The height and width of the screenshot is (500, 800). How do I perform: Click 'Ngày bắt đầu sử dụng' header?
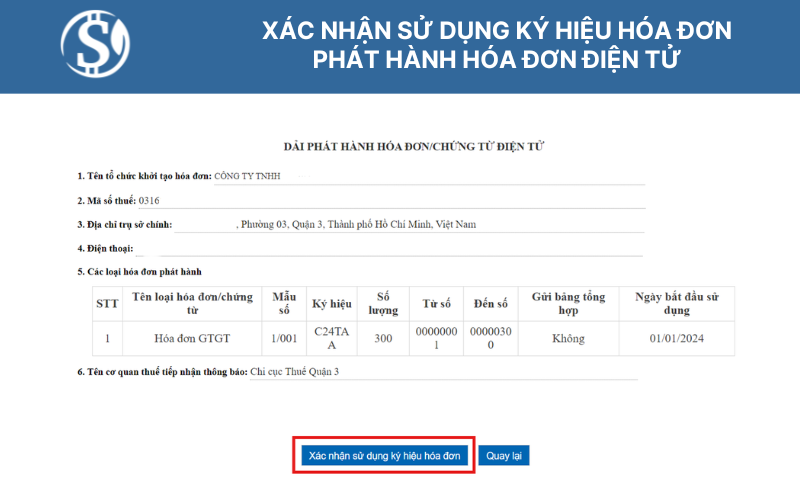677,304
